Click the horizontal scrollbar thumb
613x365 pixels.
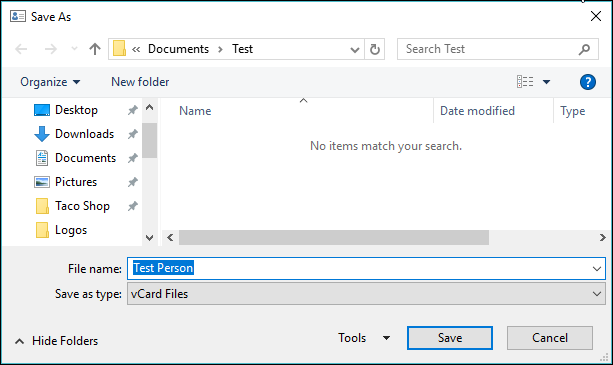334,238
